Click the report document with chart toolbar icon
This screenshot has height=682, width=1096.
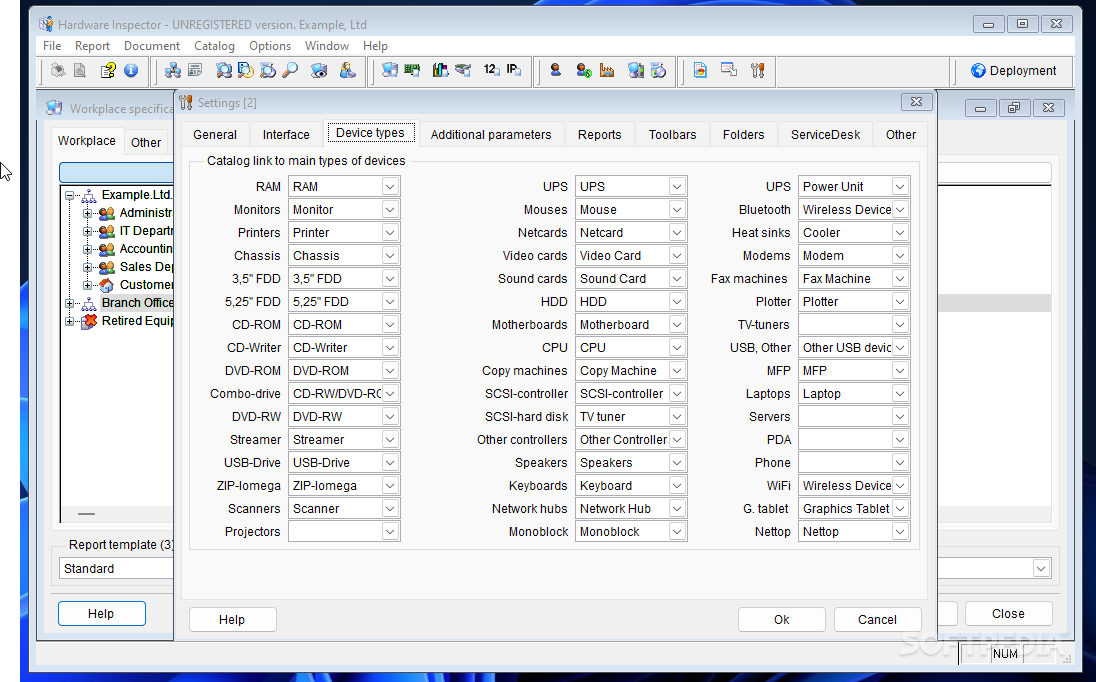[700, 71]
